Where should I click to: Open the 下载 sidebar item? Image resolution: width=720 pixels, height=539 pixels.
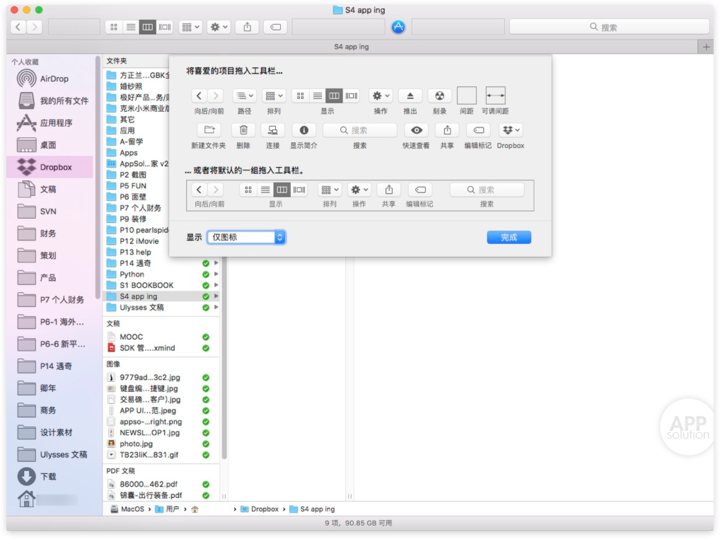click(x=51, y=477)
